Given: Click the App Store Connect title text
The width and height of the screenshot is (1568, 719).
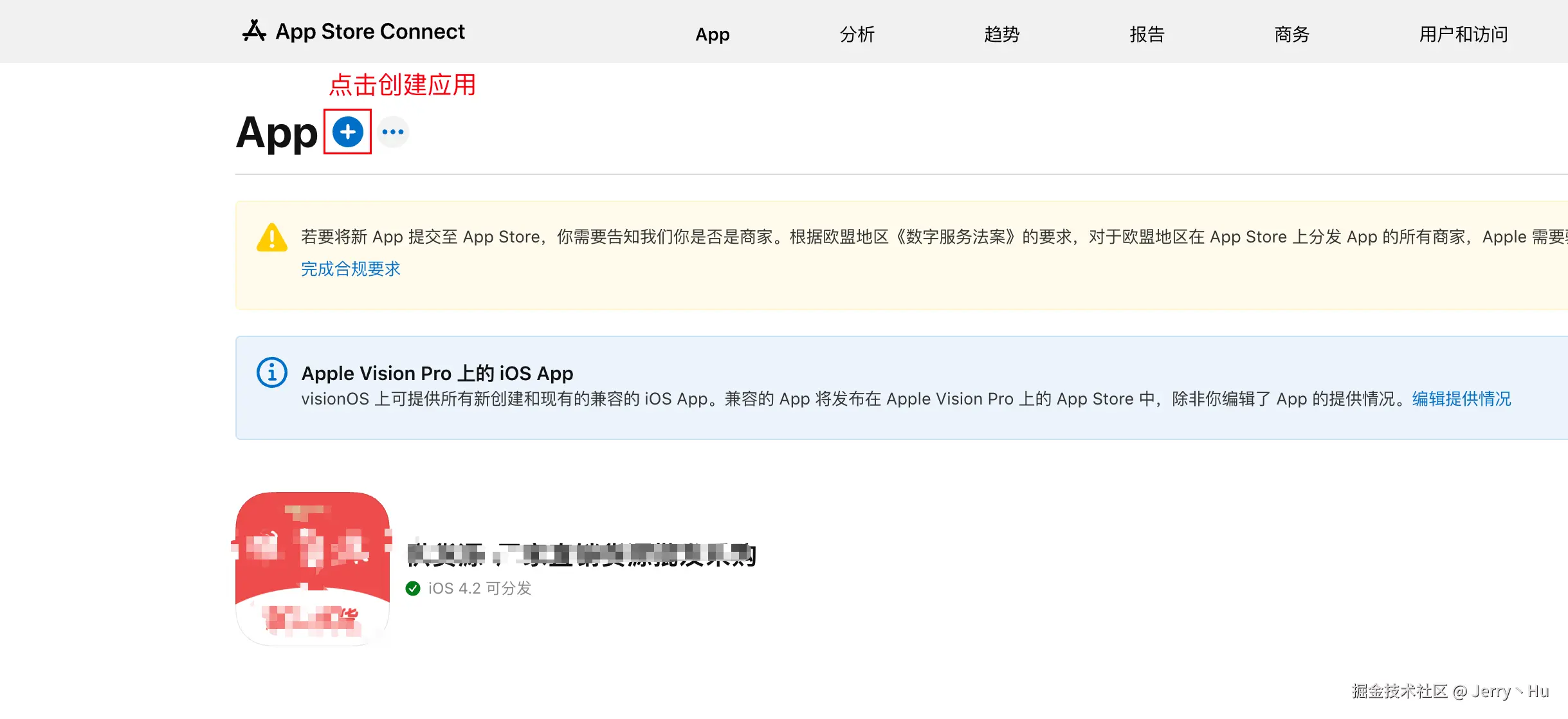Looking at the screenshot, I should (370, 32).
